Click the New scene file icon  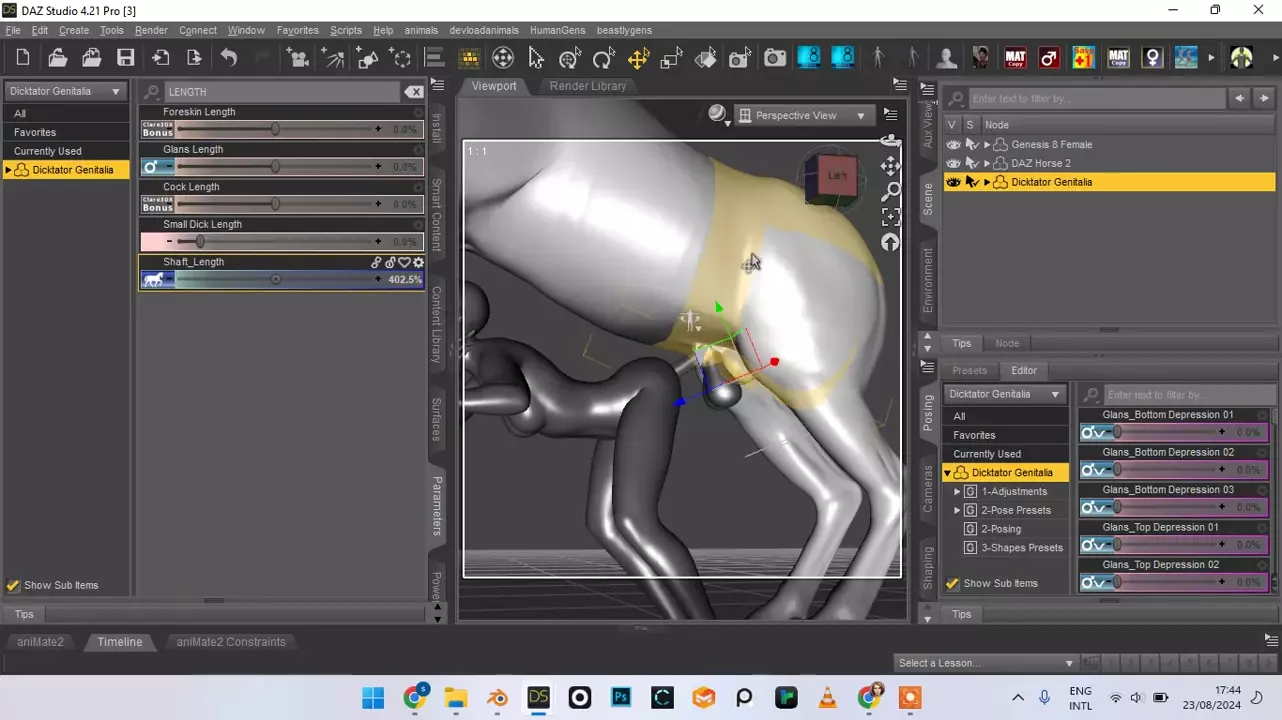point(23,58)
